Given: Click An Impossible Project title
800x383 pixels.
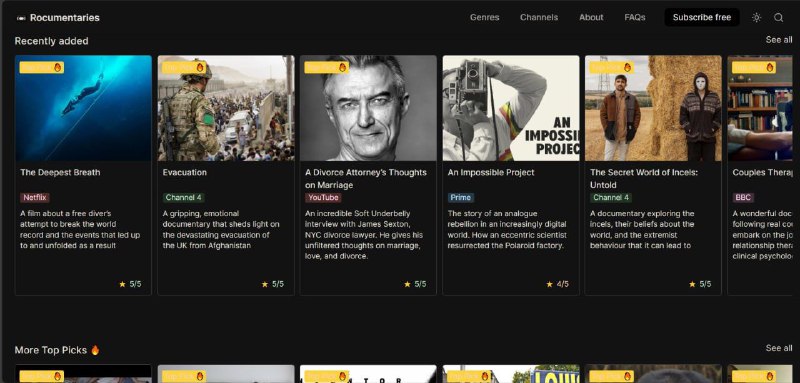Looking at the screenshot, I should [x=491, y=172].
